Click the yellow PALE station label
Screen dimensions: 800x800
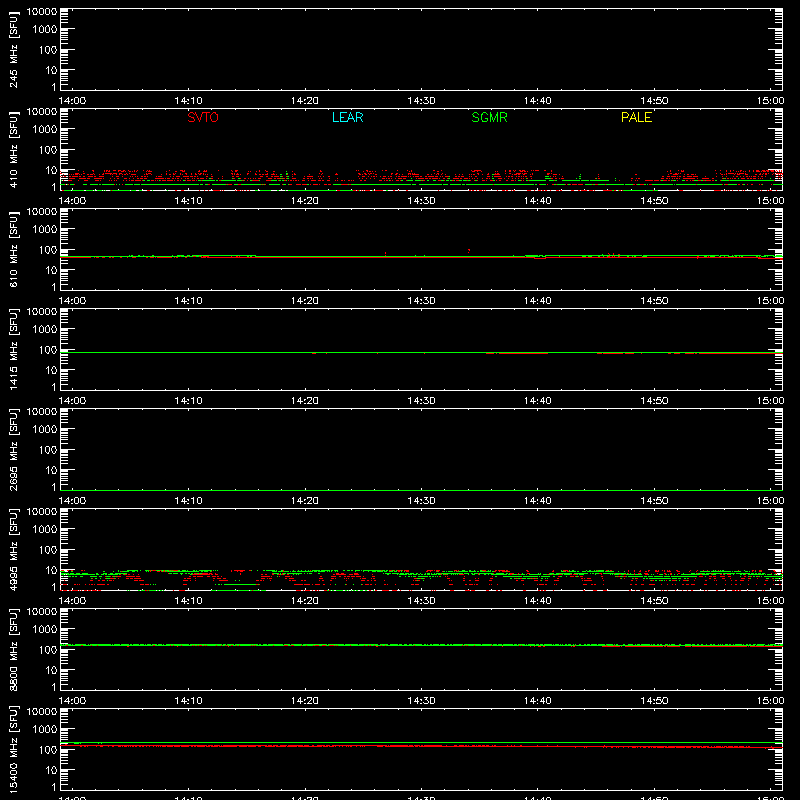tap(636, 117)
